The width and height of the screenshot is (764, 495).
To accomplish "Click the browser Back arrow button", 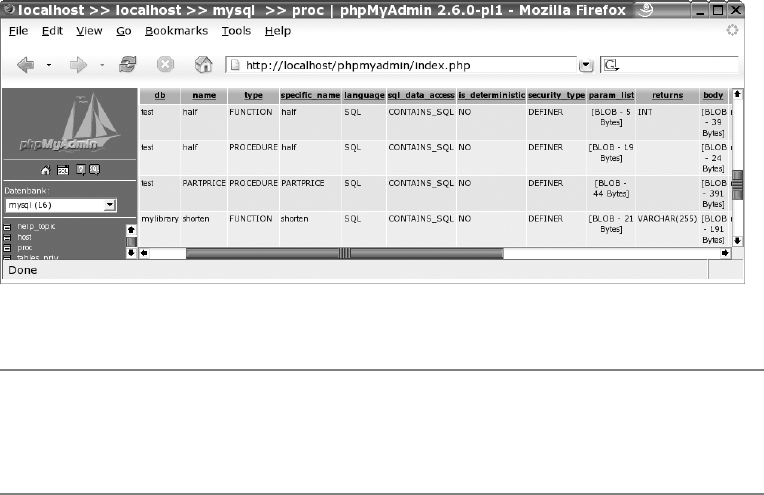I will click(x=26, y=65).
